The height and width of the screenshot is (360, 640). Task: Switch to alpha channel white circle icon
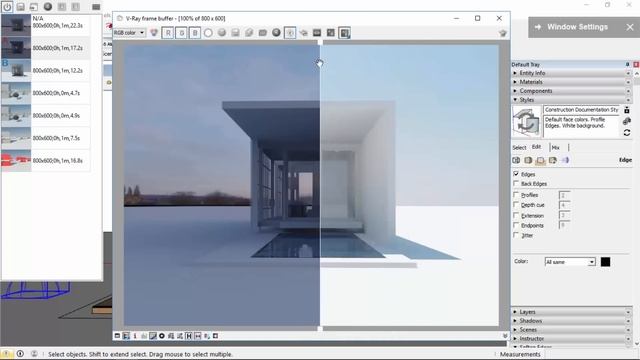click(208, 33)
